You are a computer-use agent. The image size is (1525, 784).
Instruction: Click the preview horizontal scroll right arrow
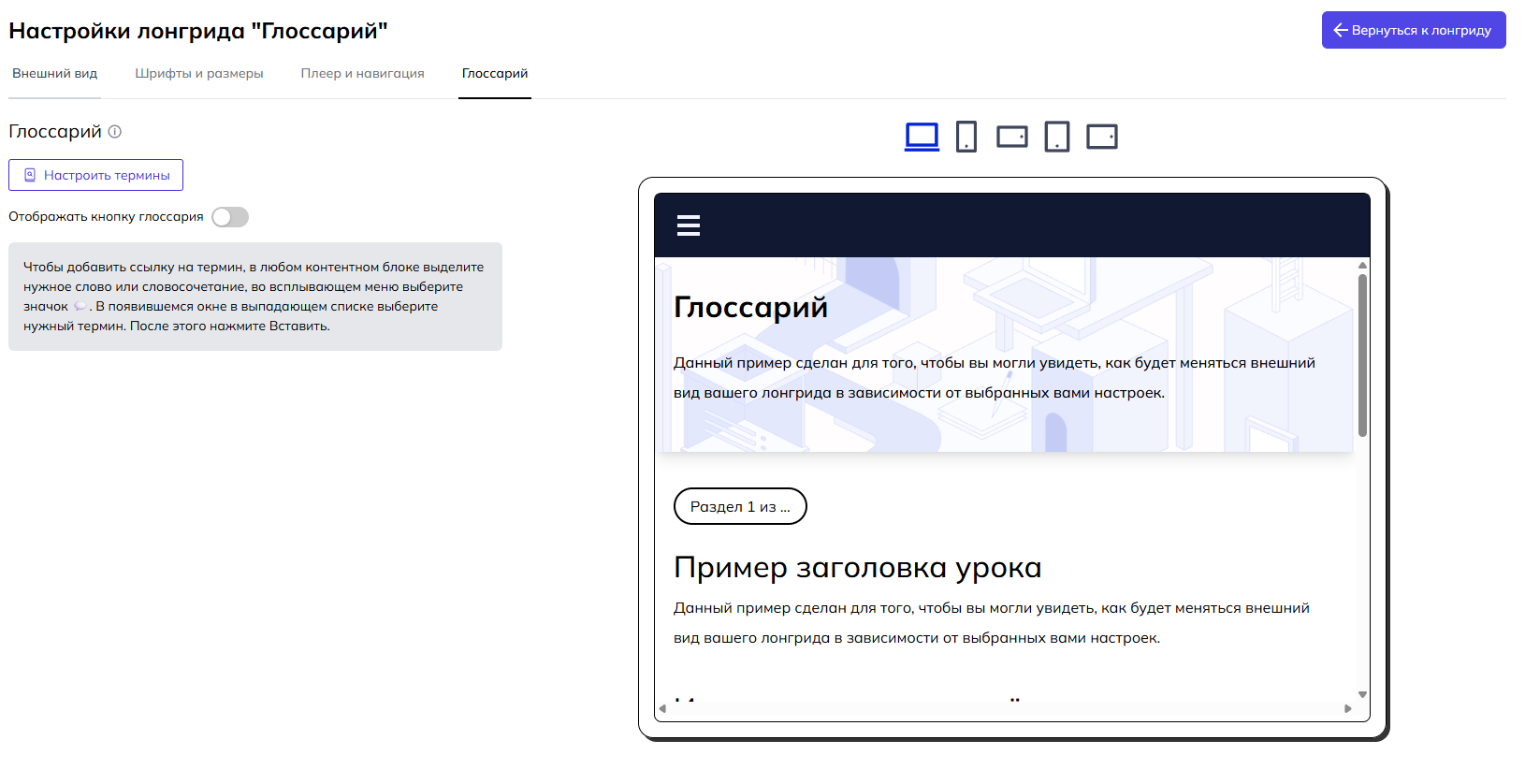[1348, 708]
